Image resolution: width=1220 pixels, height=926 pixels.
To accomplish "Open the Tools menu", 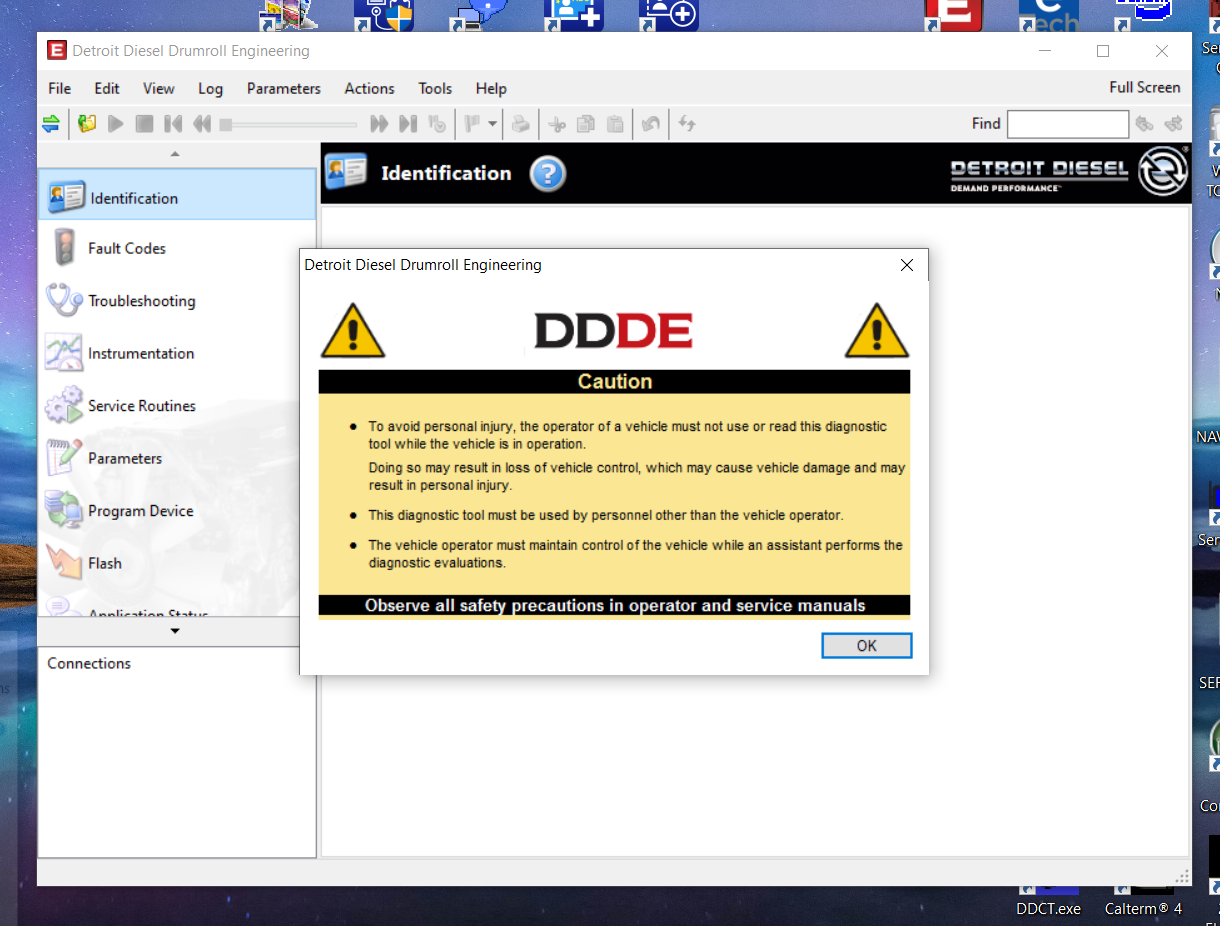I will click(x=435, y=88).
